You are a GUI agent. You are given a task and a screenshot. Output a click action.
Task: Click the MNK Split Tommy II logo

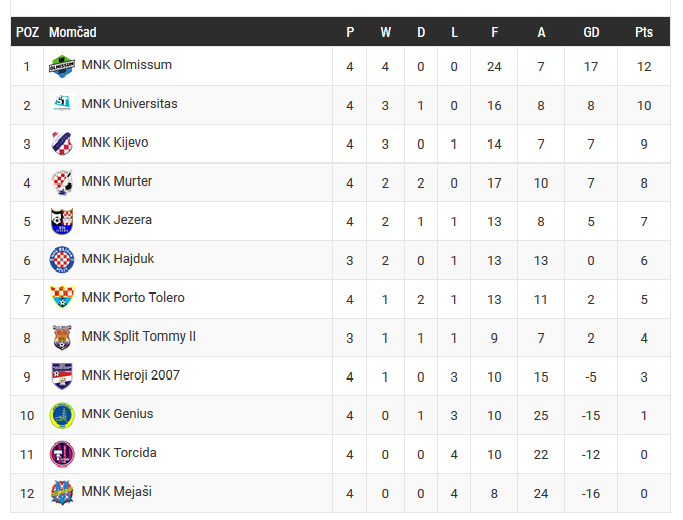62,337
